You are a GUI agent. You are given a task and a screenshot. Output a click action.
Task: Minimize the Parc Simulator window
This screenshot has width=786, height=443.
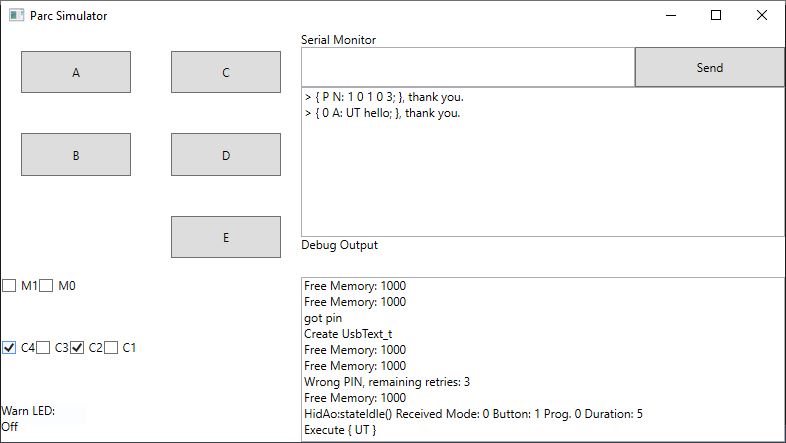[x=671, y=16]
